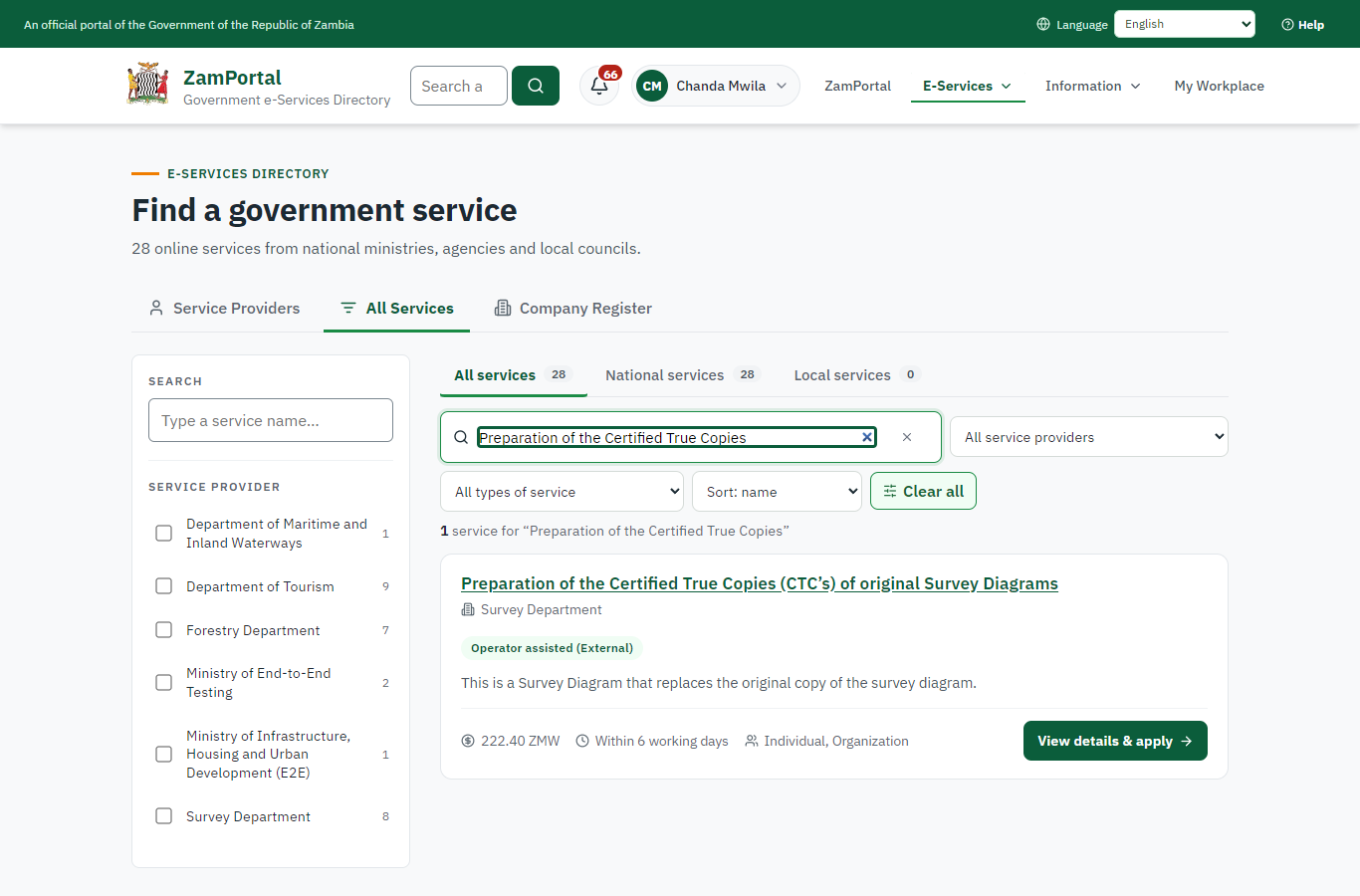The image size is (1360, 896).
Task: Open the Certified True Copies service link
Action: 760,583
